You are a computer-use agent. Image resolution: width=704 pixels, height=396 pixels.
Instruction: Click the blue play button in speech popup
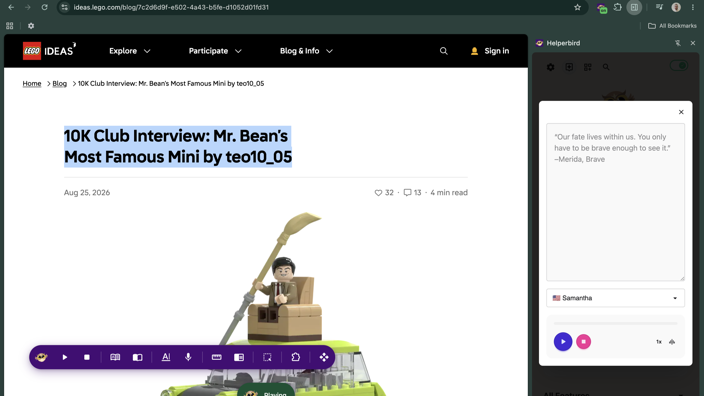tap(563, 342)
